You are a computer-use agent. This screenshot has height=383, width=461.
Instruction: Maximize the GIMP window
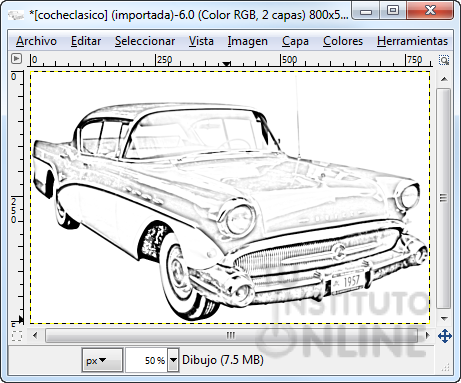point(392,10)
